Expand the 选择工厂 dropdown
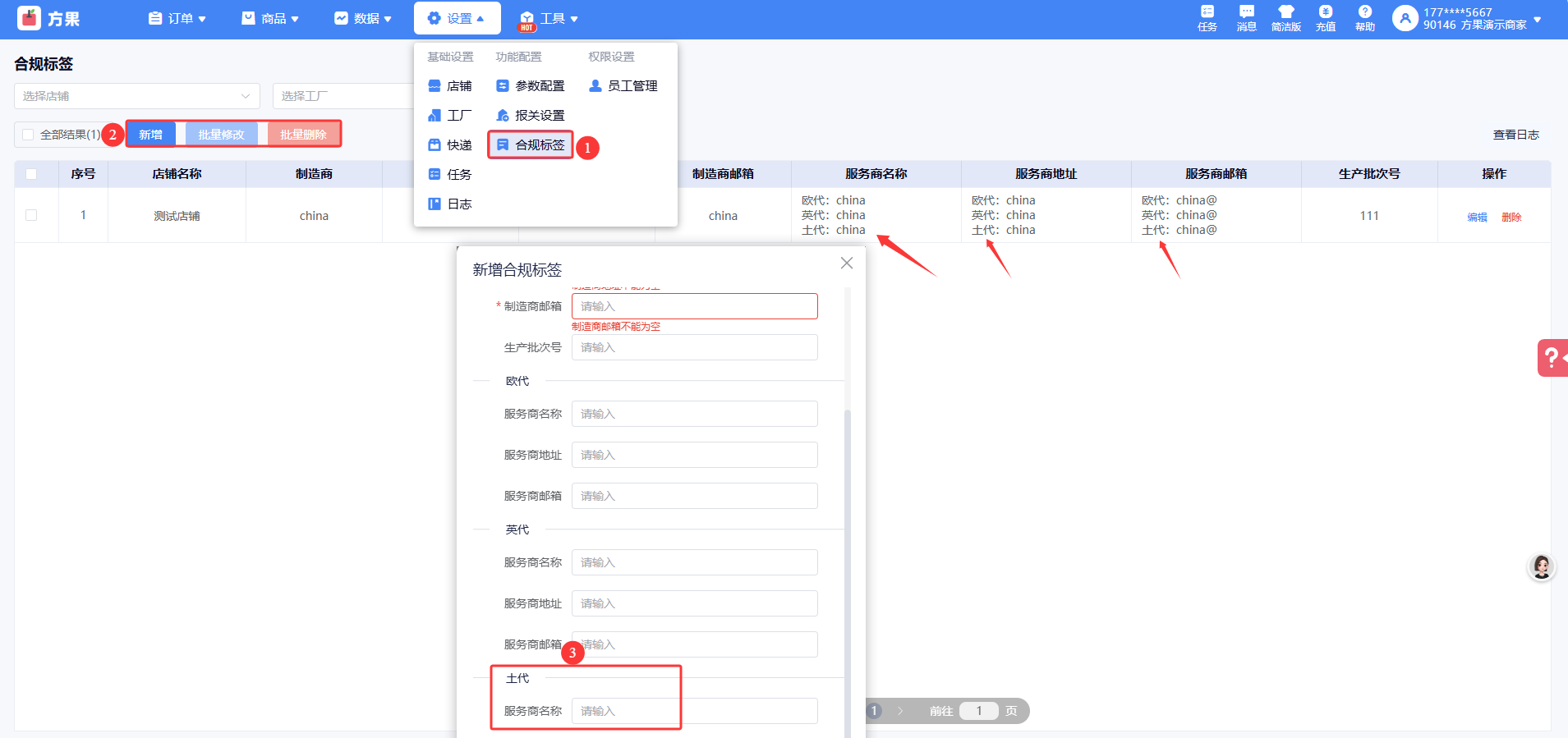The width and height of the screenshot is (1568, 738). click(343, 96)
